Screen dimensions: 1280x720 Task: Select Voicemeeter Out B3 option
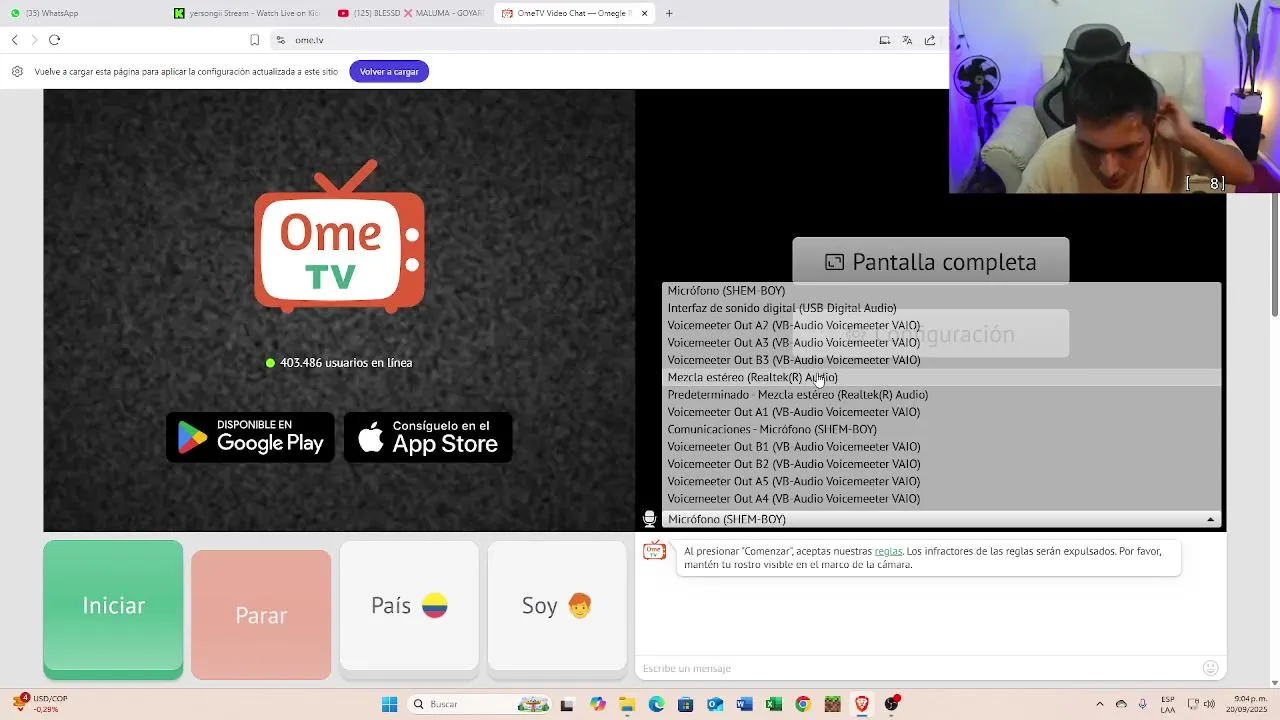[942, 360]
